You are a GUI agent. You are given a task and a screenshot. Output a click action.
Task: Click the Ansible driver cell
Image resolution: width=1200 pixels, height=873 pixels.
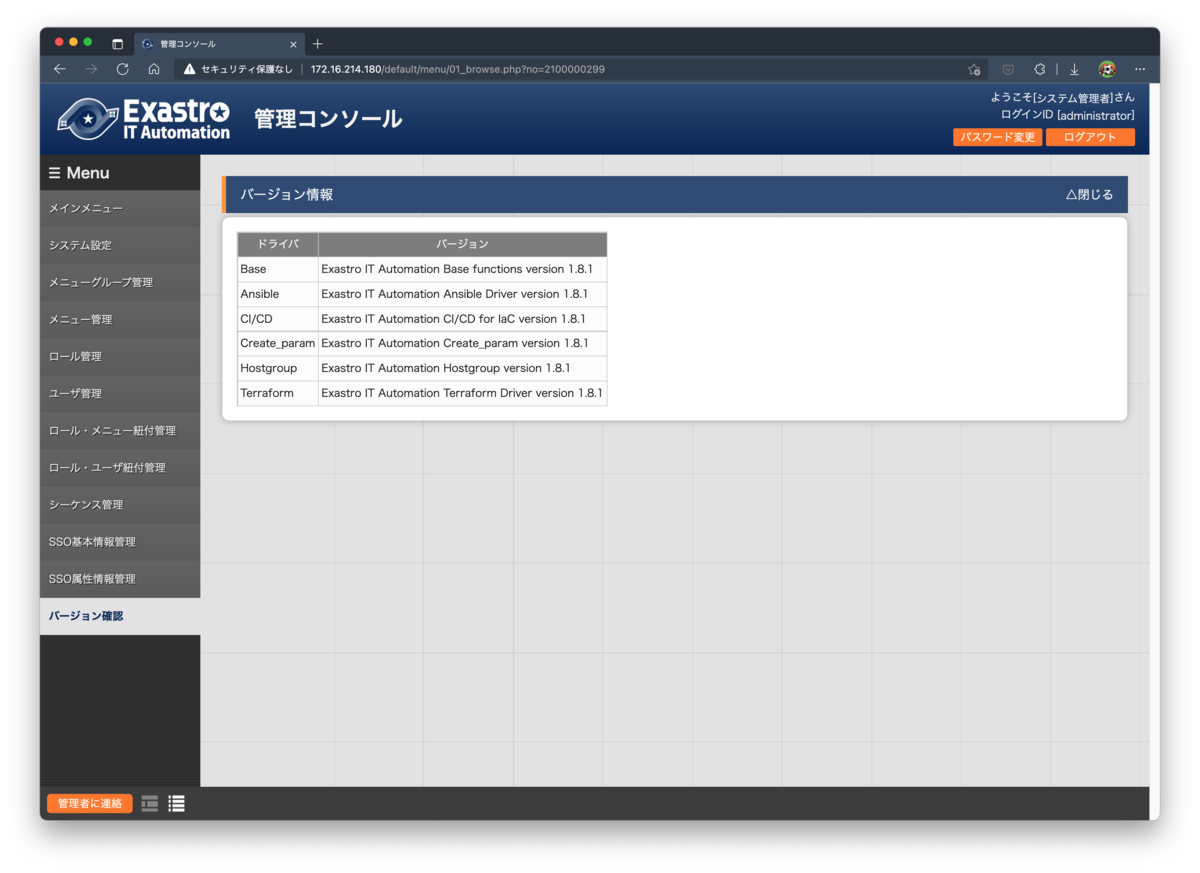coord(278,294)
